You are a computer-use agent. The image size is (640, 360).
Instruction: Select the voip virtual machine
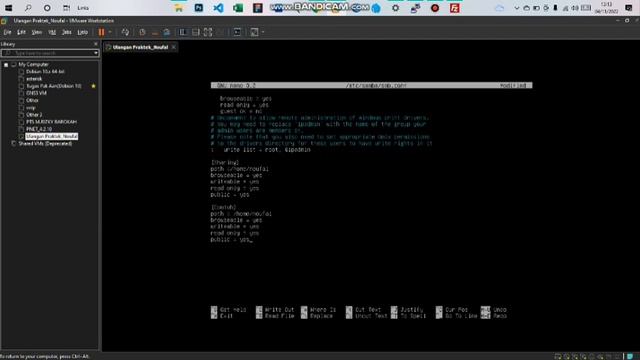click(31, 108)
